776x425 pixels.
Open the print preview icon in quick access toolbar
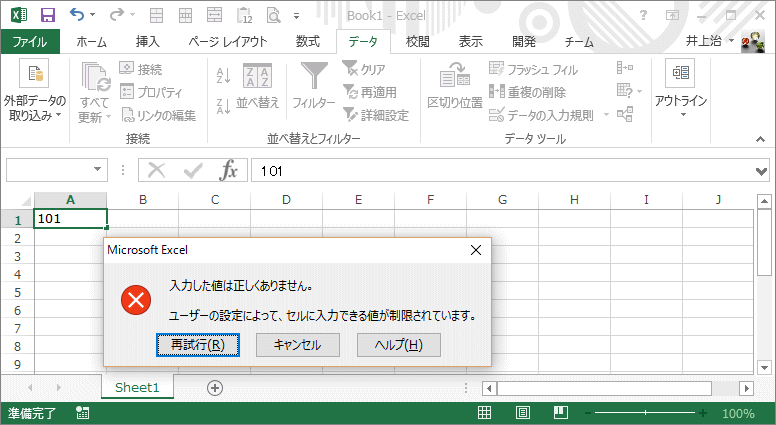tap(273, 15)
